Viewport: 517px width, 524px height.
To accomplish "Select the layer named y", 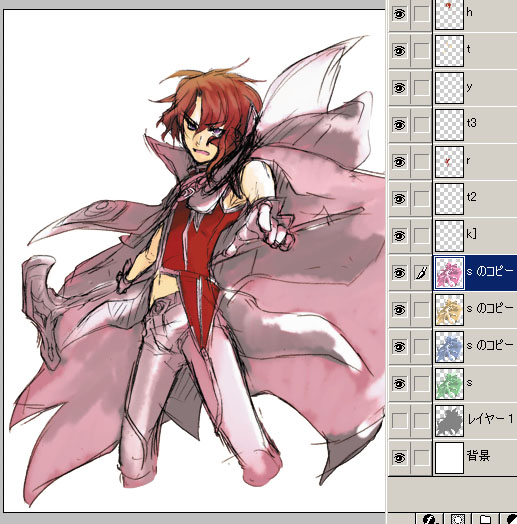I will pos(469,88).
